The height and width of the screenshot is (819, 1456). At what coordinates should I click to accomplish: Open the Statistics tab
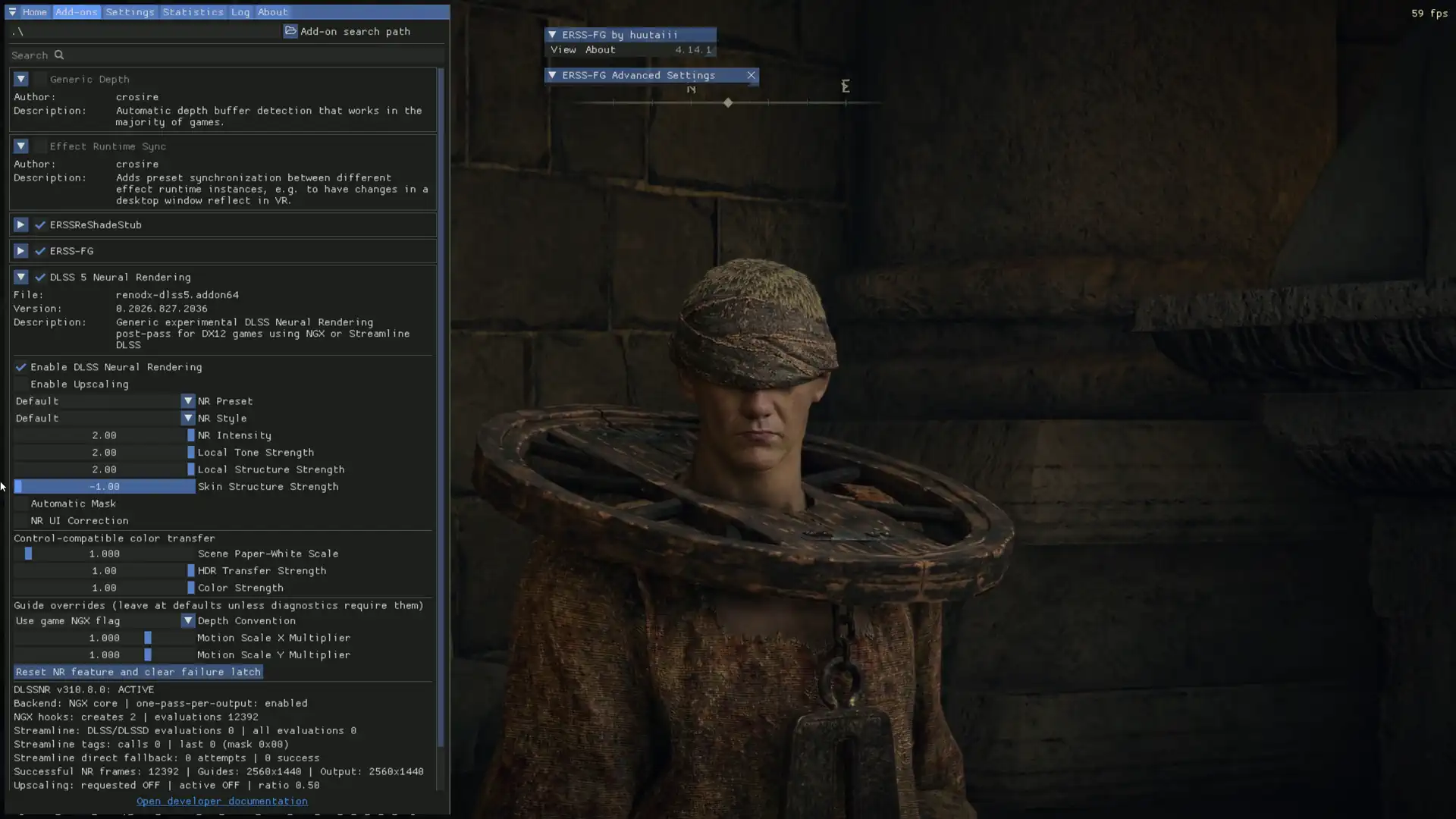193,12
